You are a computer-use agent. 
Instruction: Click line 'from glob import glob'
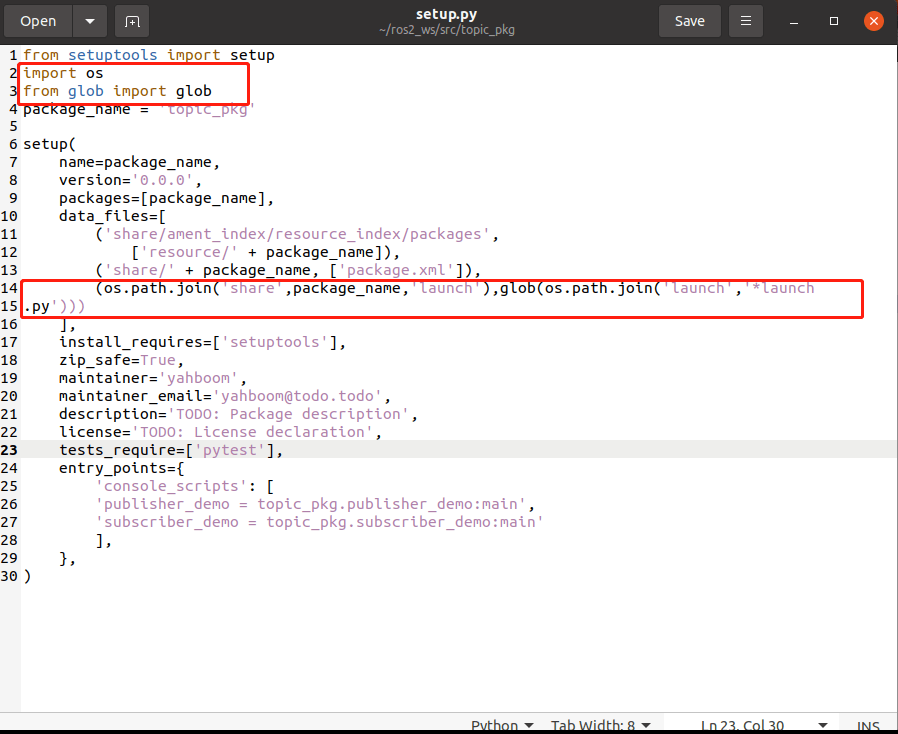tap(117, 91)
